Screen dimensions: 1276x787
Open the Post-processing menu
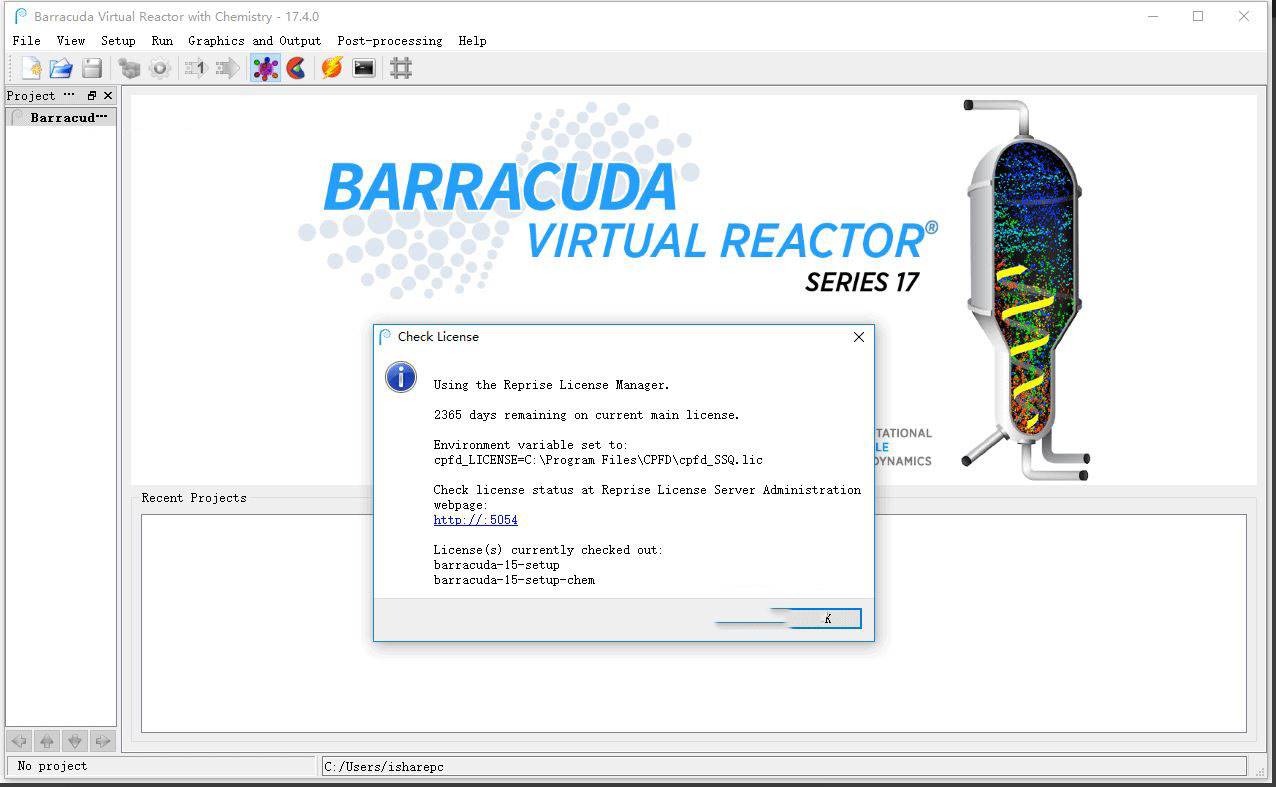tap(390, 41)
